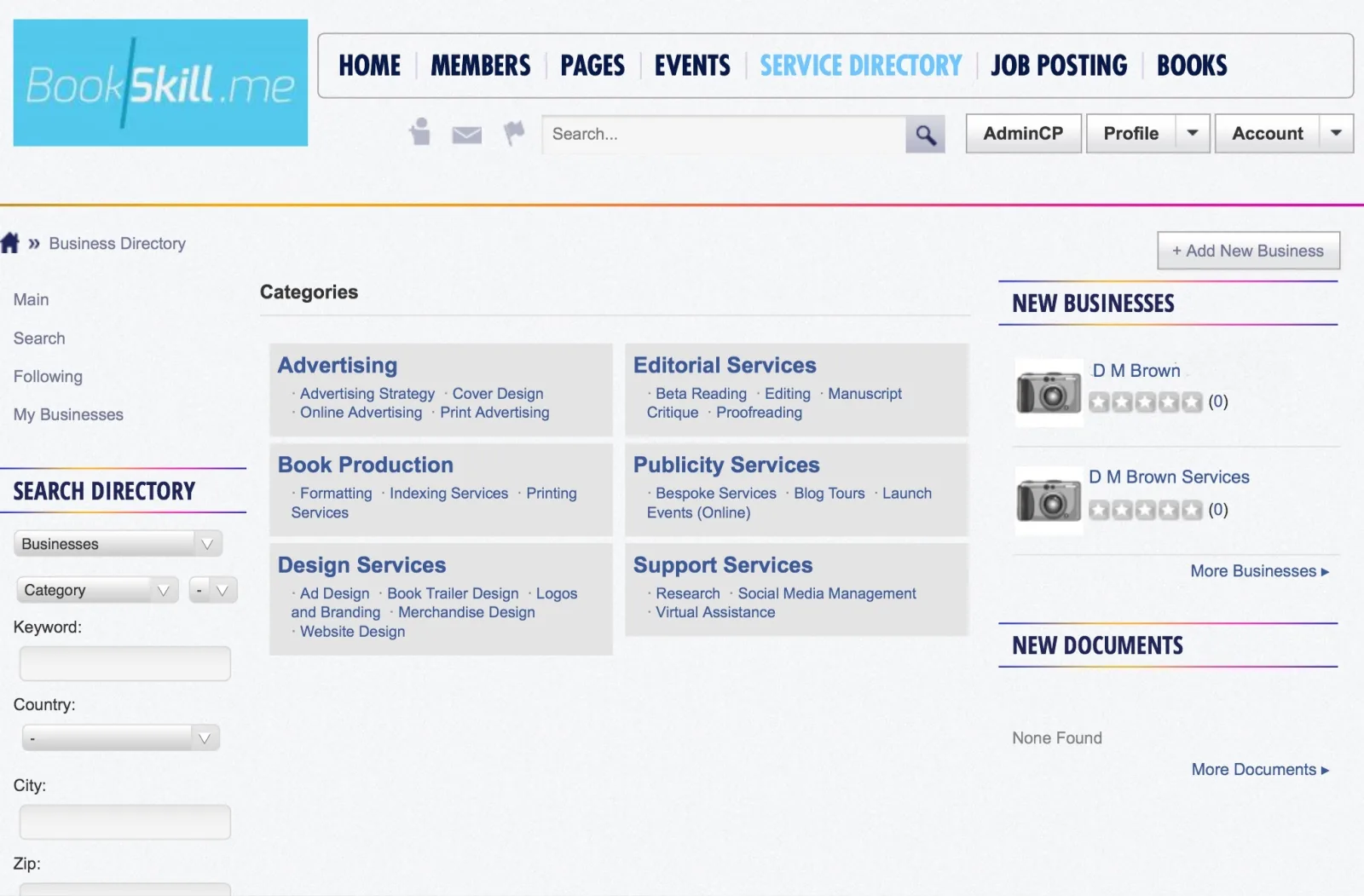The height and width of the screenshot is (896, 1364).
Task: Open messages envelope icon
Action: click(x=466, y=135)
